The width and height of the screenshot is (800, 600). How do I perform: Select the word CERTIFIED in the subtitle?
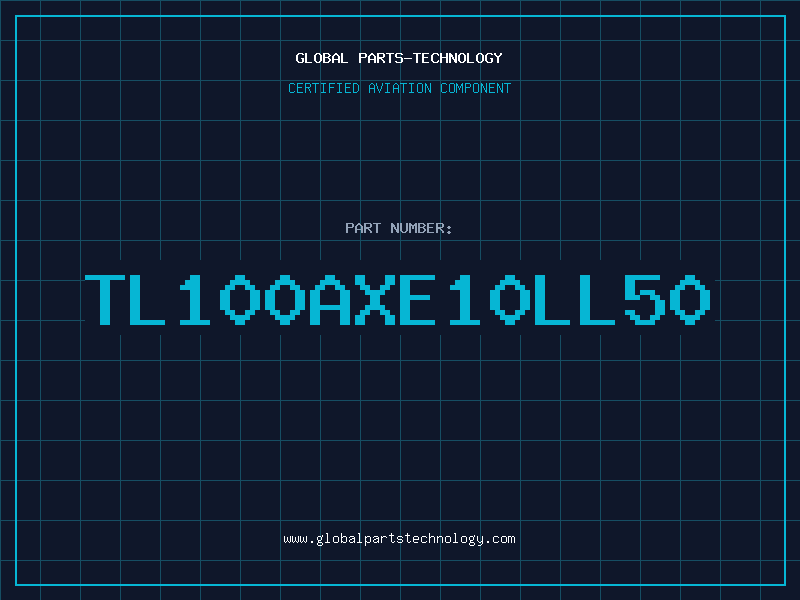pos(324,88)
